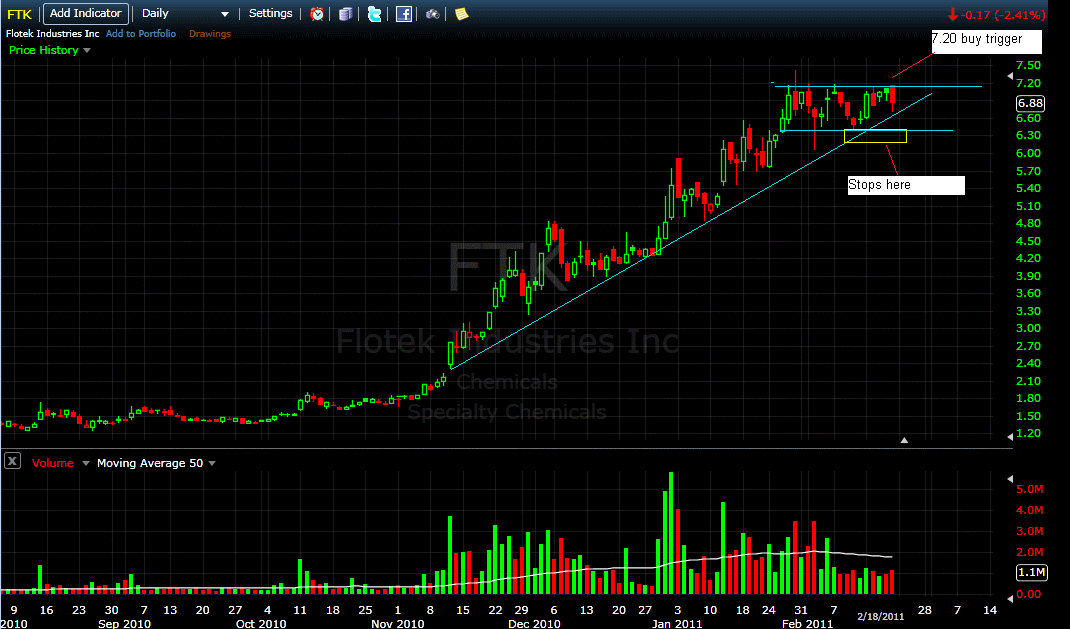This screenshot has height=629, width=1070.
Task: Share the chart via Twitter icon
Action: pyautogui.click(x=375, y=14)
